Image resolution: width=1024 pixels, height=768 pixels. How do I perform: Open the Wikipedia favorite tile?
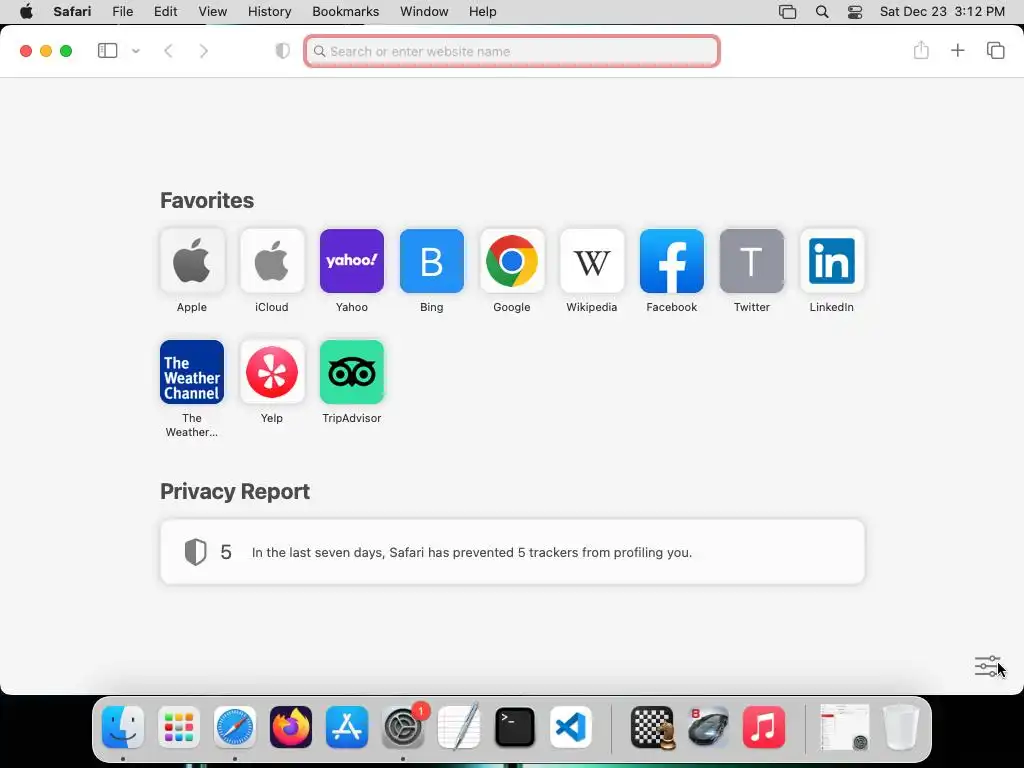592,261
